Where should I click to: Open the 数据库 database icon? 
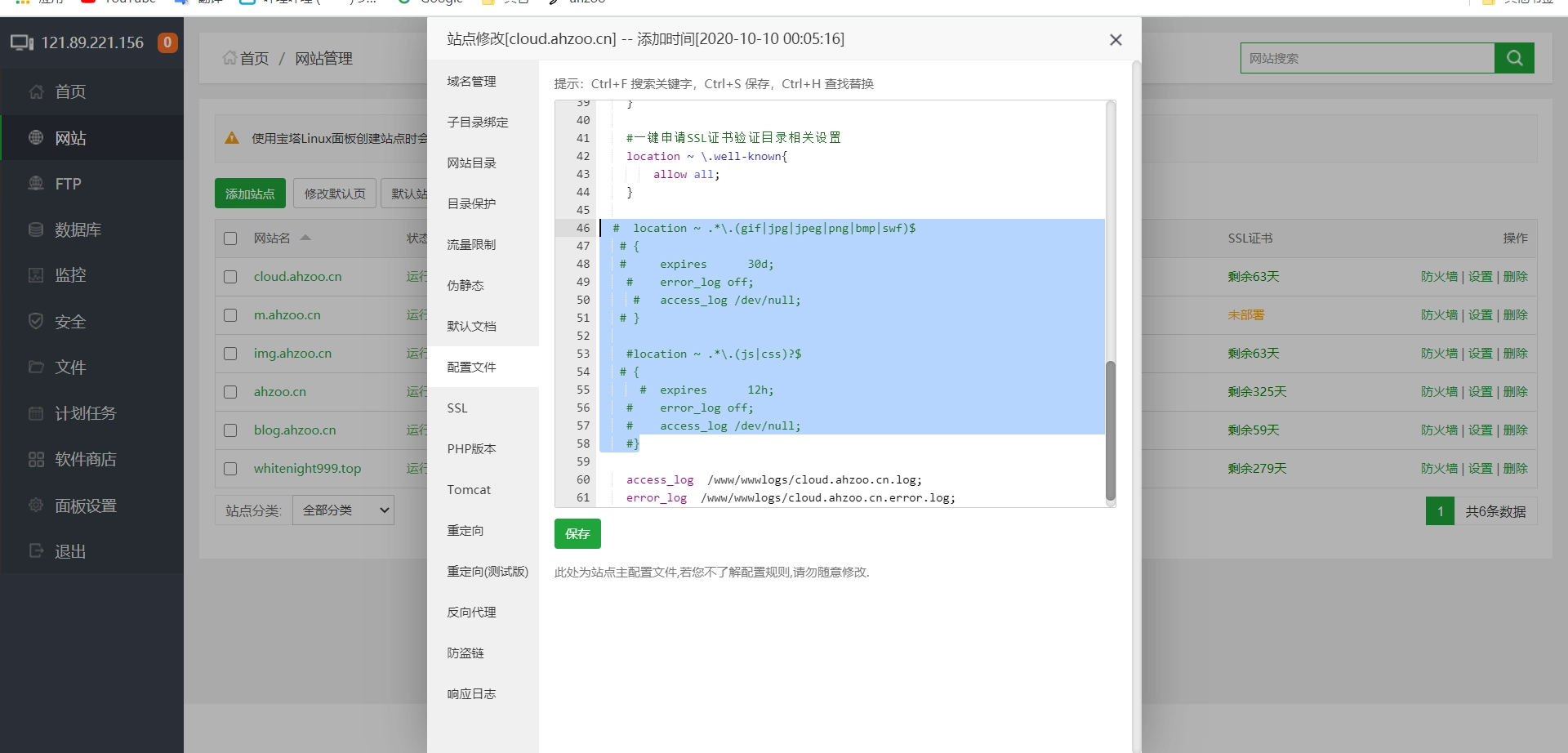click(36, 229)
